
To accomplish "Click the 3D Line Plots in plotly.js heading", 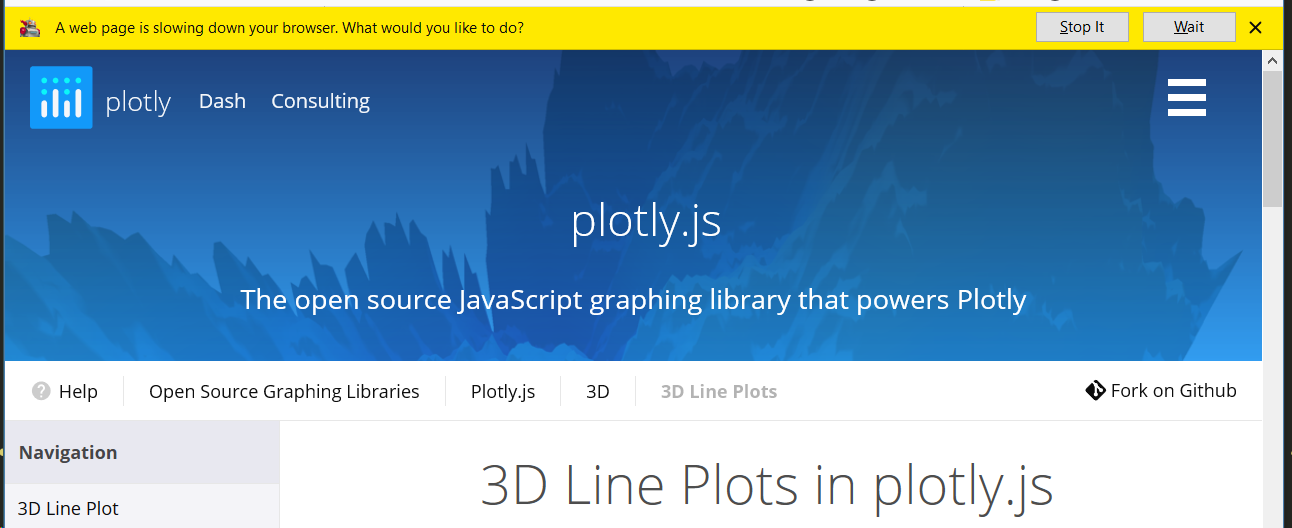I will pos(767,485).
